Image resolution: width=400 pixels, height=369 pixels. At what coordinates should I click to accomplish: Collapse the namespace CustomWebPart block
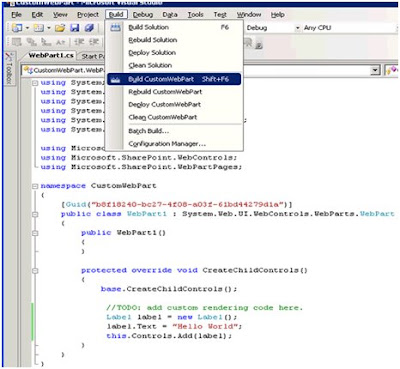click(35, 186)
